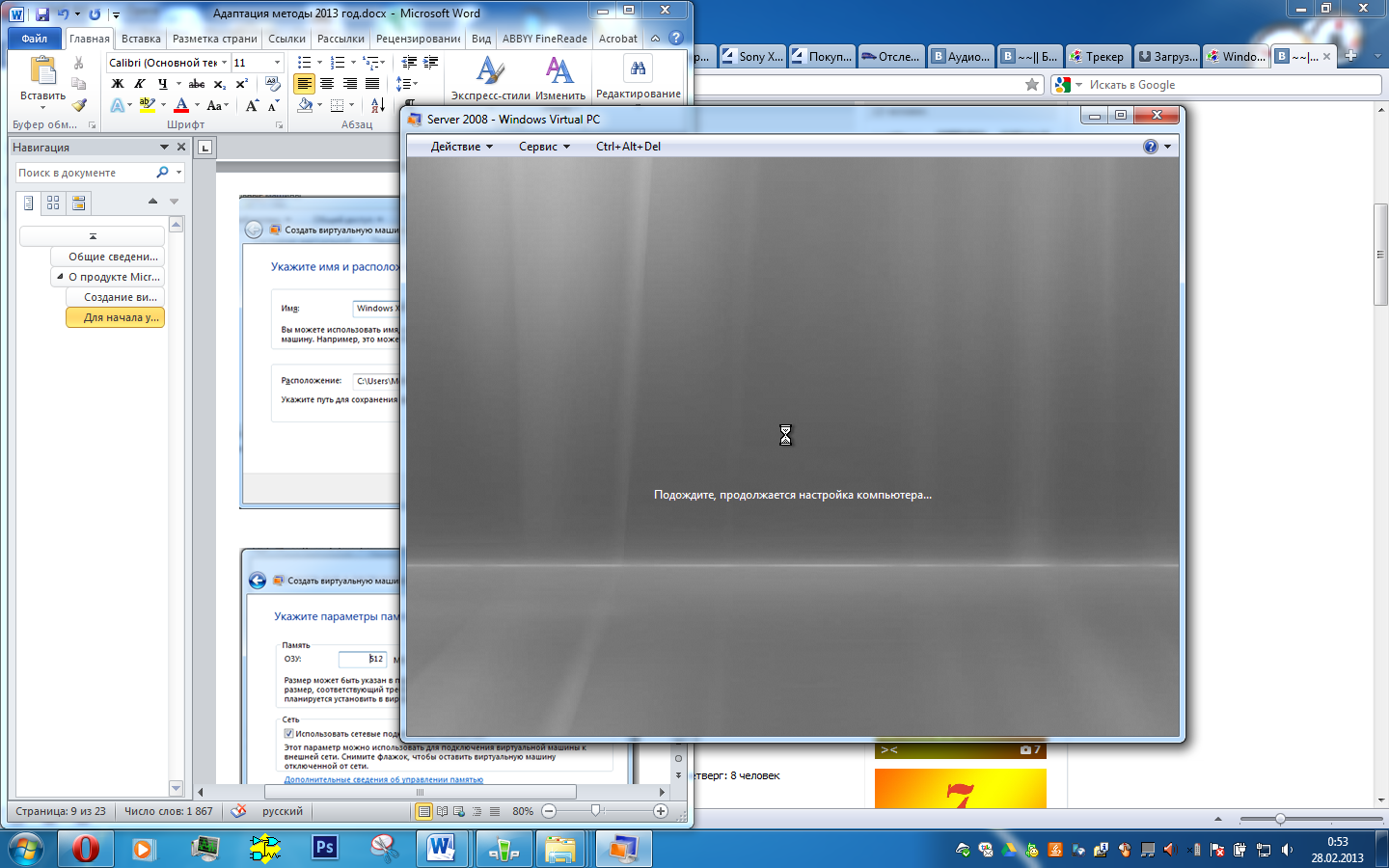Undo the last action in Word
The image size is (1389, 868).
click(63, 14)
